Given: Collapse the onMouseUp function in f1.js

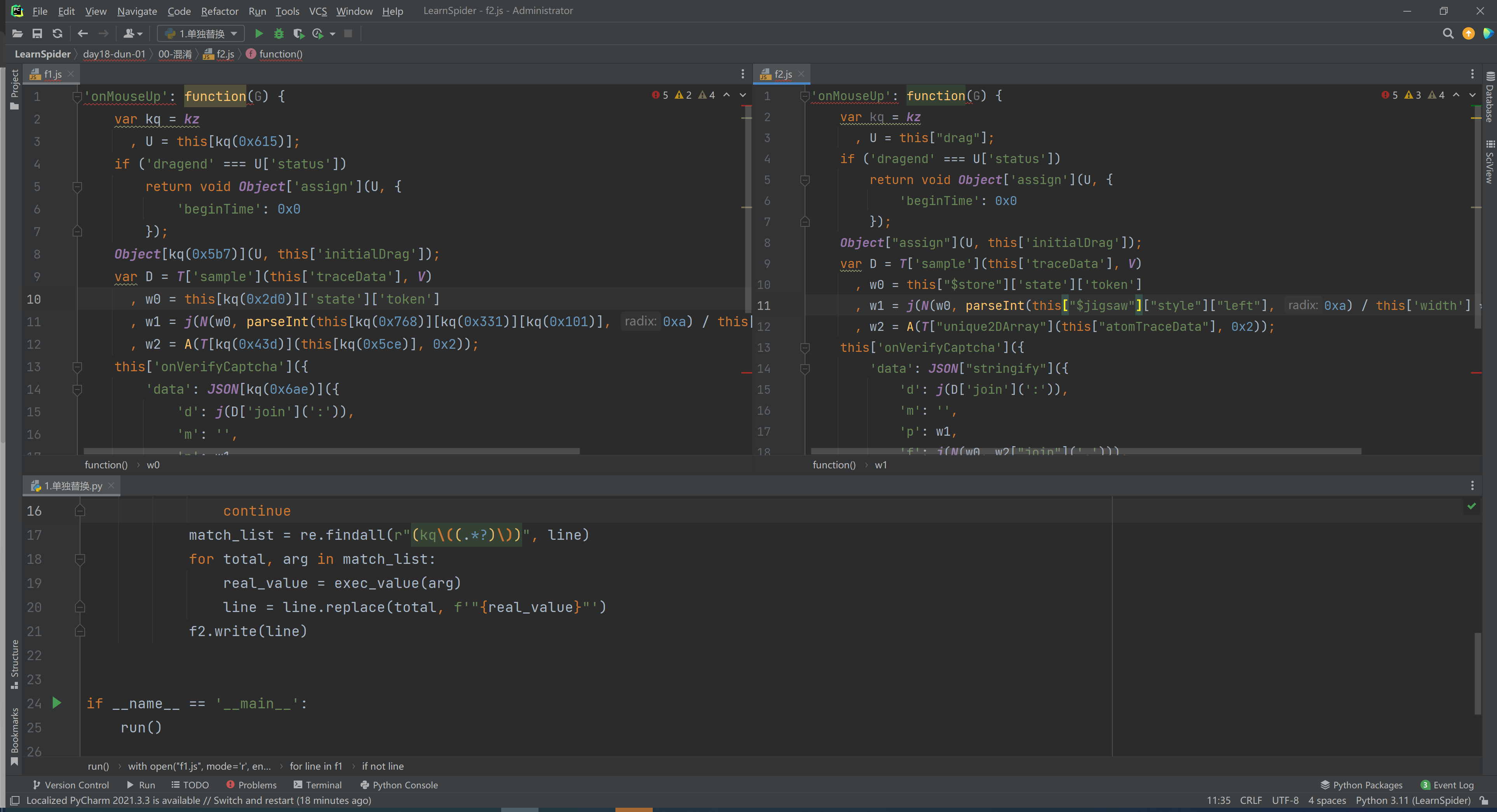Looking at the screenshot, I should [x=77, y=96].
